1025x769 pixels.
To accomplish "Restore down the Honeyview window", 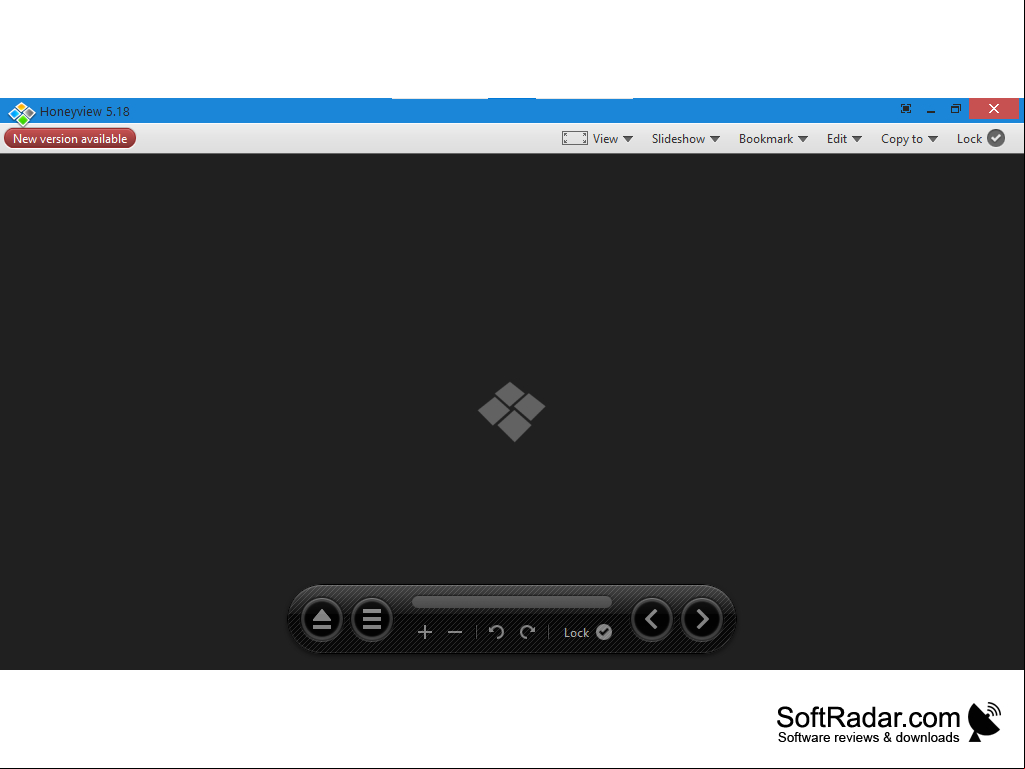I will pos(956,109).
